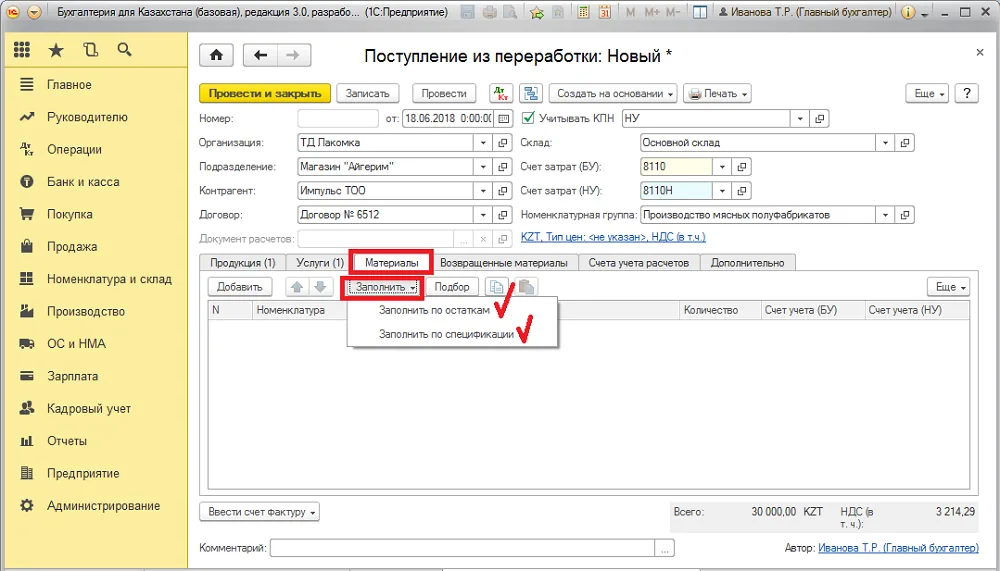Click Добавить button
Viewport: 1000px width, 571px height.
pos(240,287)
